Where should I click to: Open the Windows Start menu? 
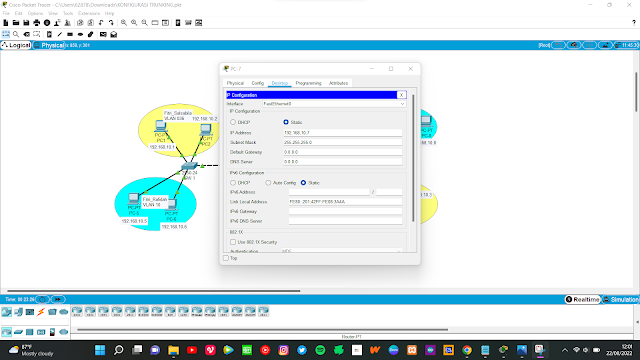tap(100, 350)
